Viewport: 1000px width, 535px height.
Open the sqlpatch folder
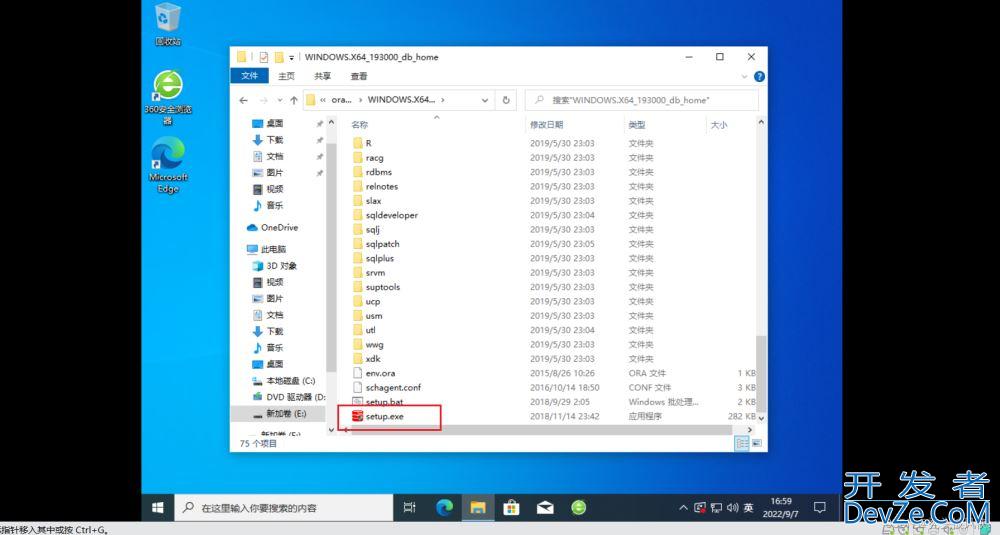382,244
